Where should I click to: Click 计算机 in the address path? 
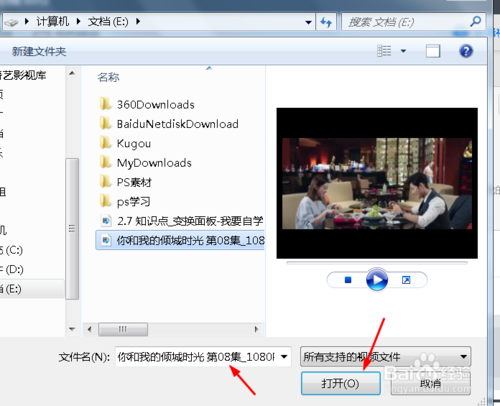pyautogui.click(x=52, y=22)
